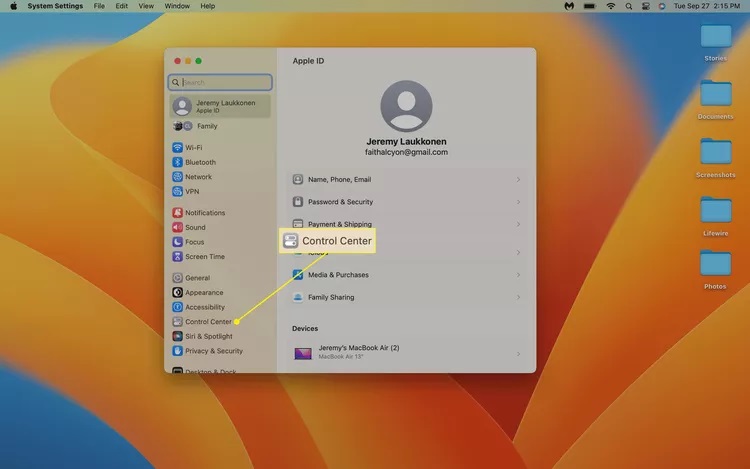Select Jeremy's MacBook Air device
This screenshot has height=469, width=750.
coord(406,352)
